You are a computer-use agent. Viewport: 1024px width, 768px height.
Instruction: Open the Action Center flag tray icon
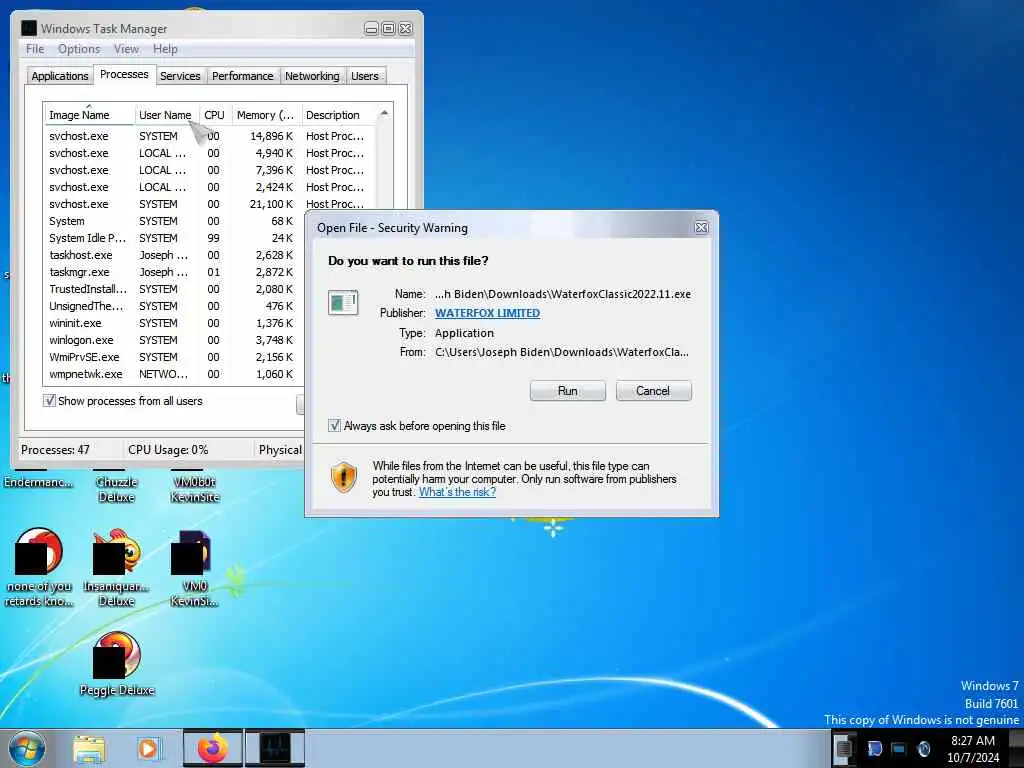[x=874, y=748]
